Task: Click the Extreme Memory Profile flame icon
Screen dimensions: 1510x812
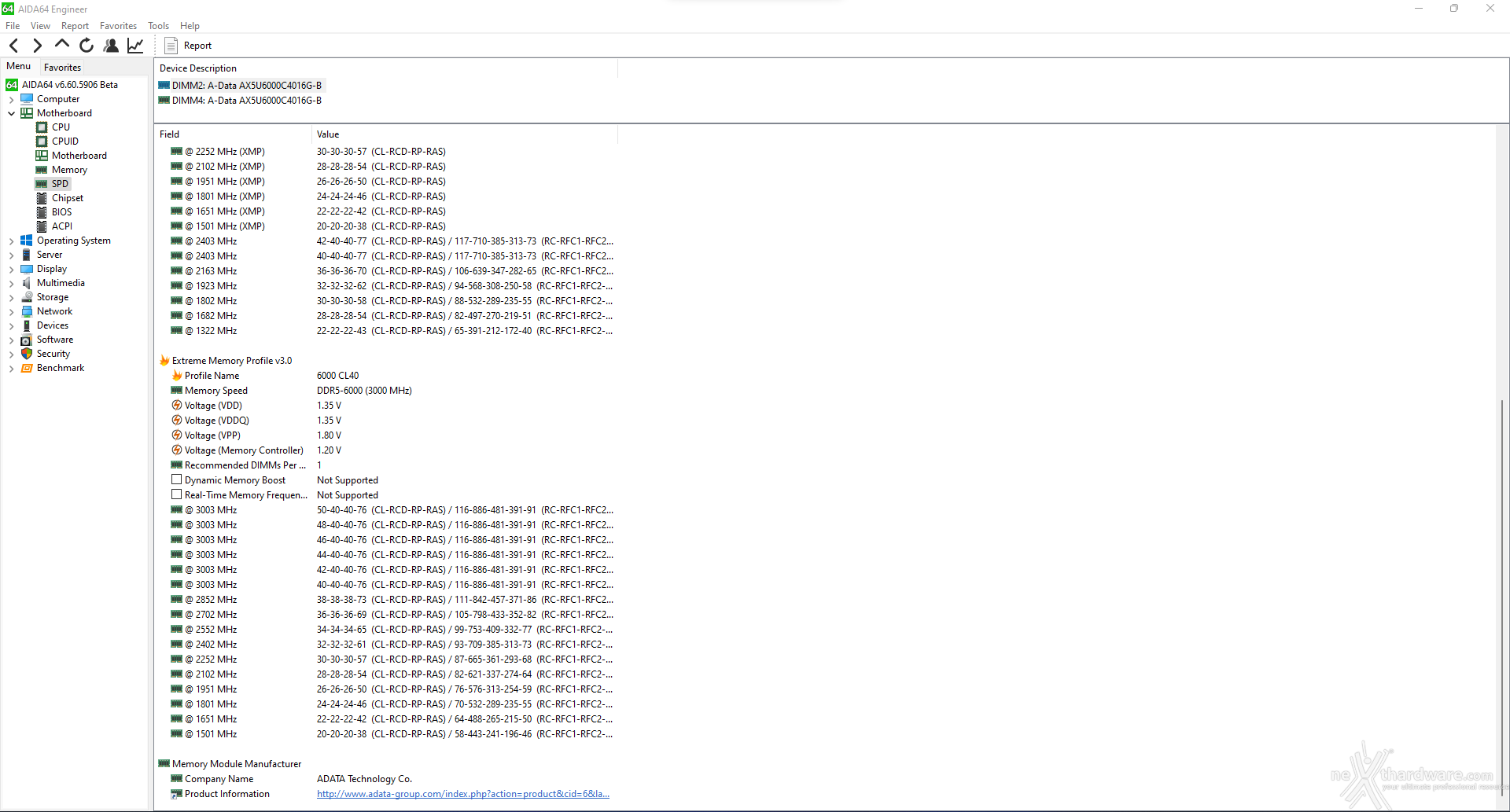Action: point(164,361)
